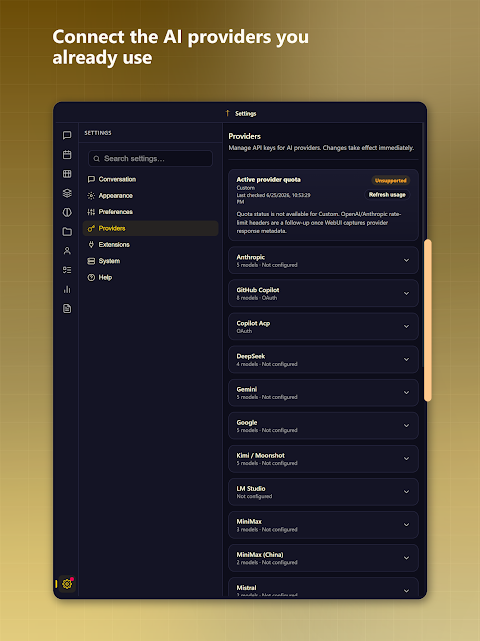Open the calendar icon in sidebar
Viewport: 480px width, 641px height.
pos(67,155)
